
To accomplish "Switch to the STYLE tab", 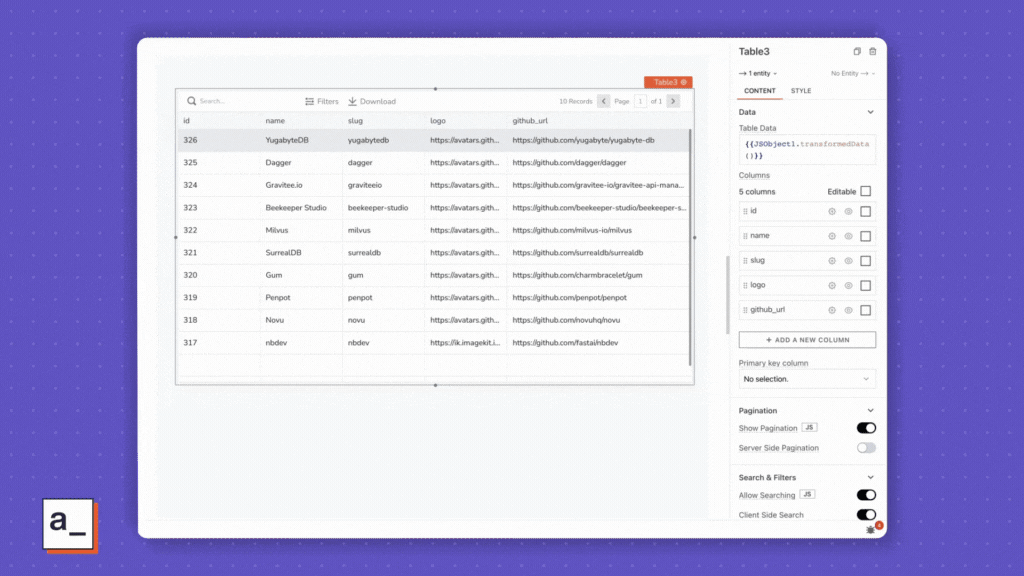I will [x=801, y=91].
